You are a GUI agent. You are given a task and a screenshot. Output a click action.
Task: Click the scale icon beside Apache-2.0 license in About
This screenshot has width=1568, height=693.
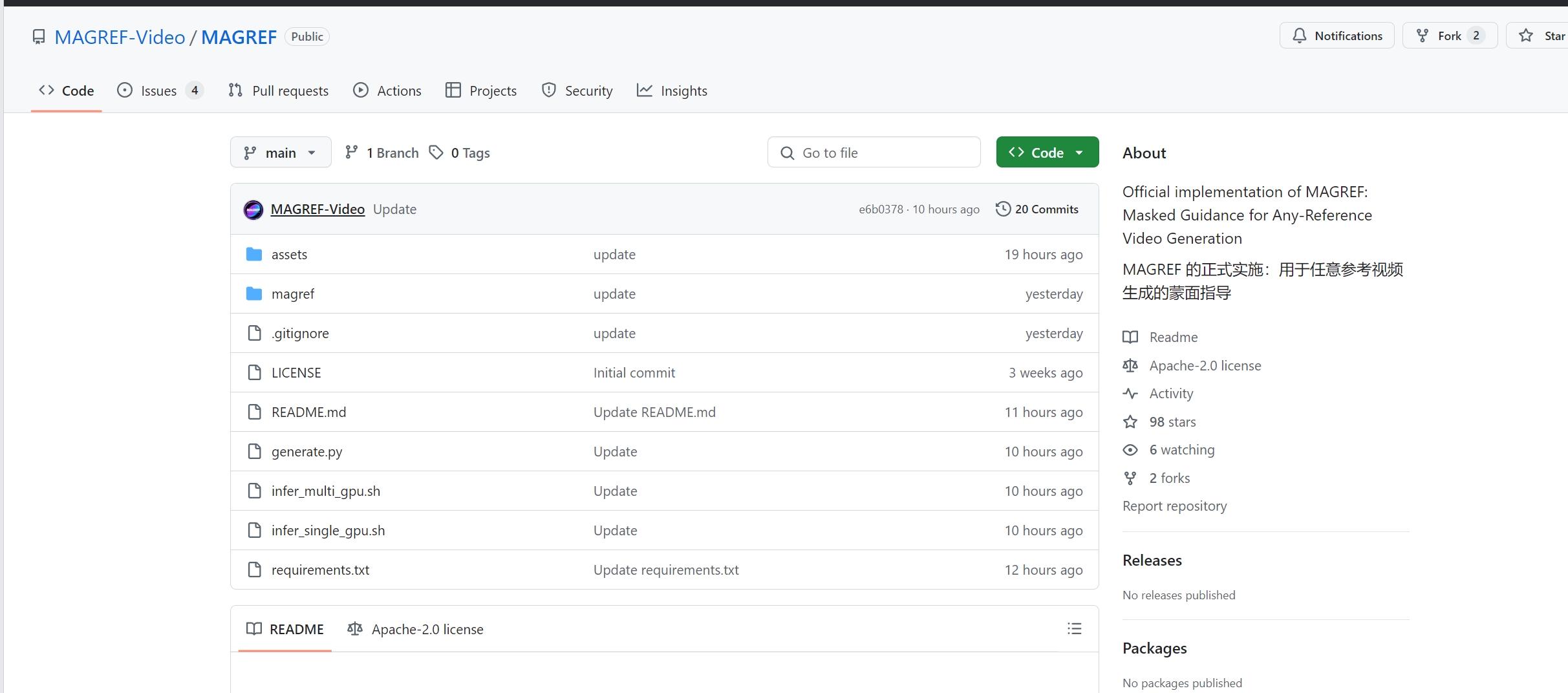(x=1130, y=365)
